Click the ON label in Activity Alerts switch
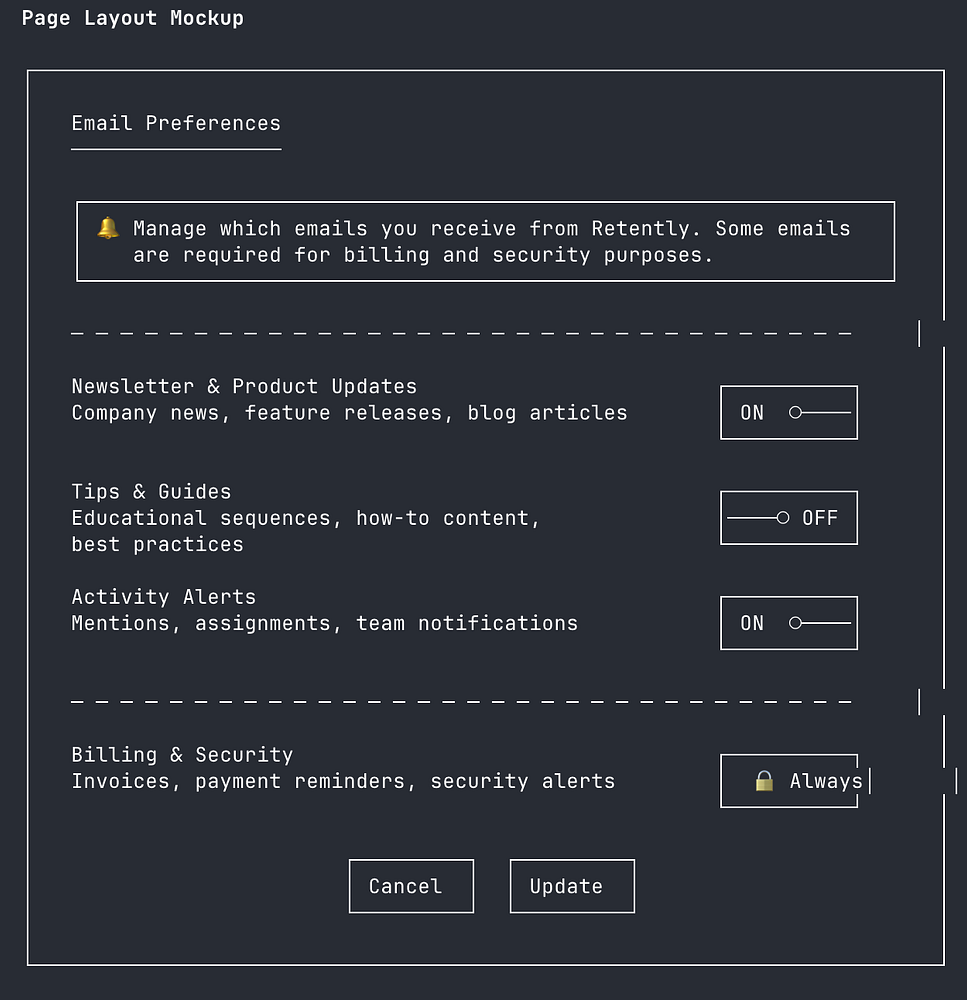 [x=752, y=623]
